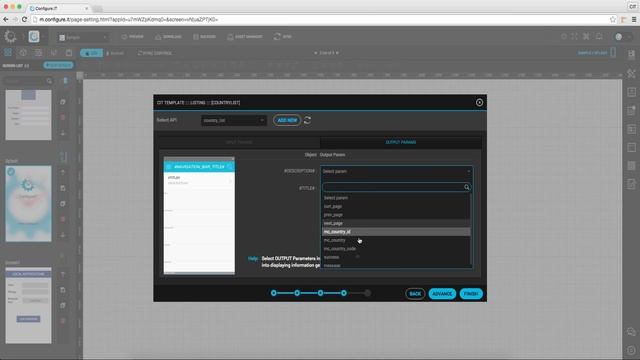The height and width of the screenshot is (360, 640).
Task: Click the Configure.IT gear logo
Action: (10, 37)
